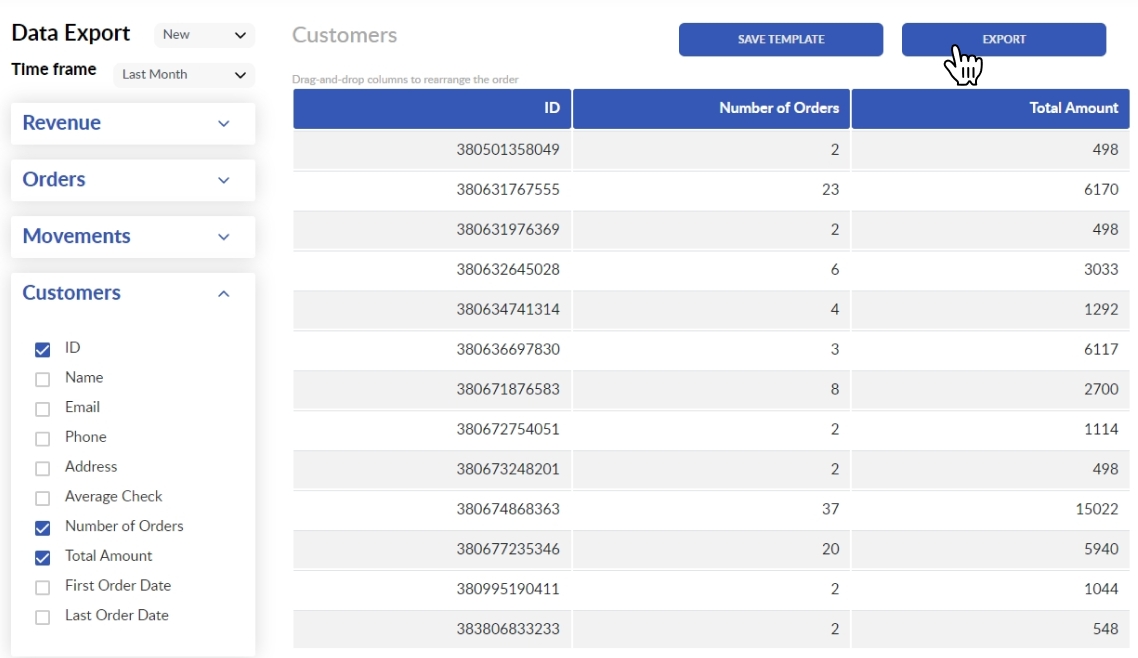Uncheck the Number of Orders checkbox
Viewport: 1138px width, 658px height.
[43, 528]
